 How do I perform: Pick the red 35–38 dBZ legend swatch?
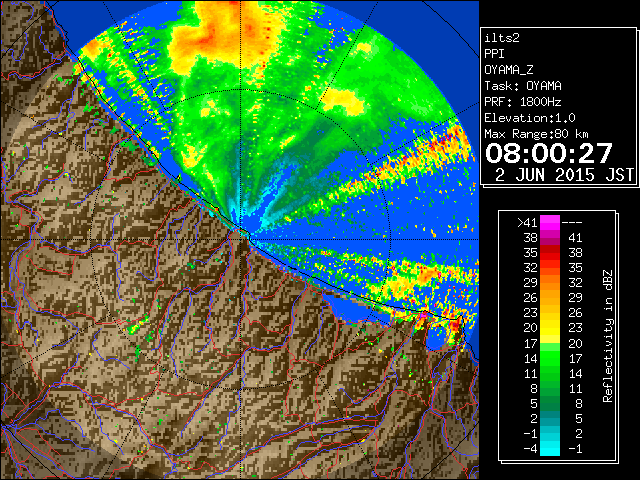point(549,253)
